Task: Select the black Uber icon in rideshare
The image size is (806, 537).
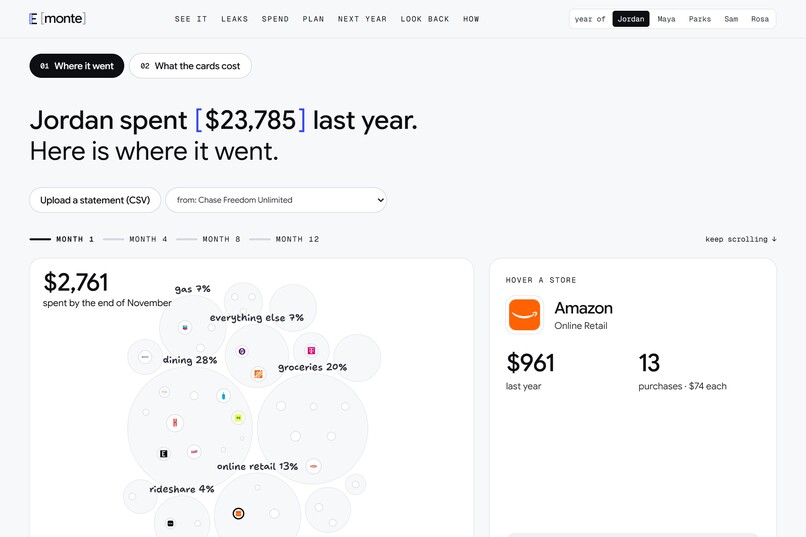Action: click(171, 523)
